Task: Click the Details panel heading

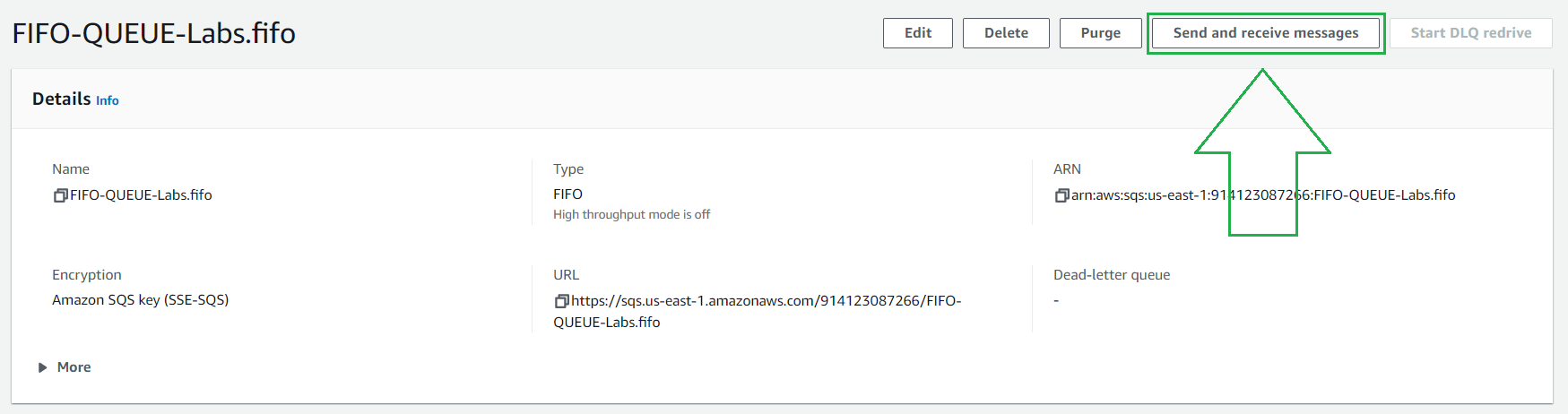Action: (x=61, y=99)
